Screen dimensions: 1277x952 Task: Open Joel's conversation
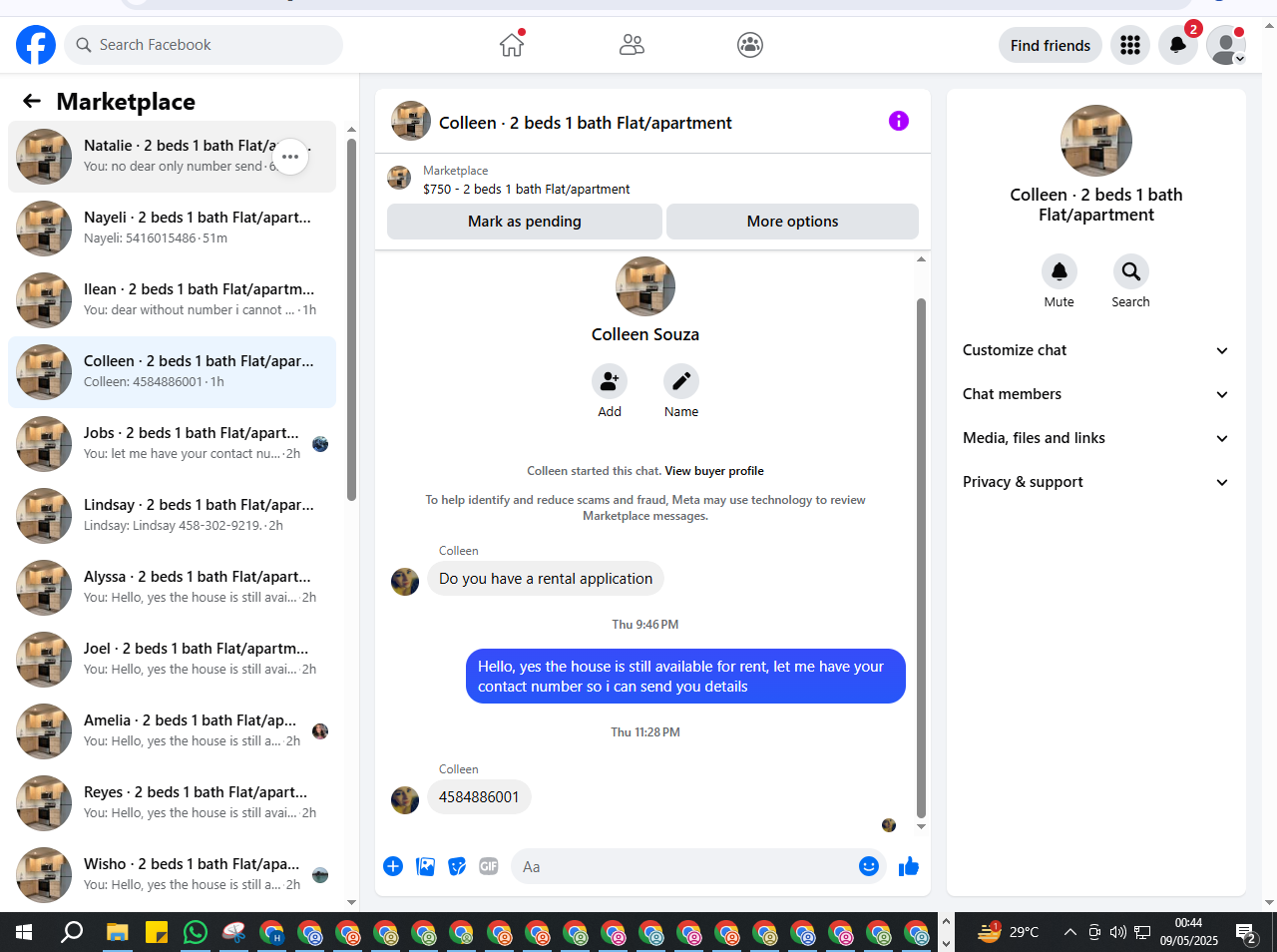pyautogui.click(x=172, y=660)
